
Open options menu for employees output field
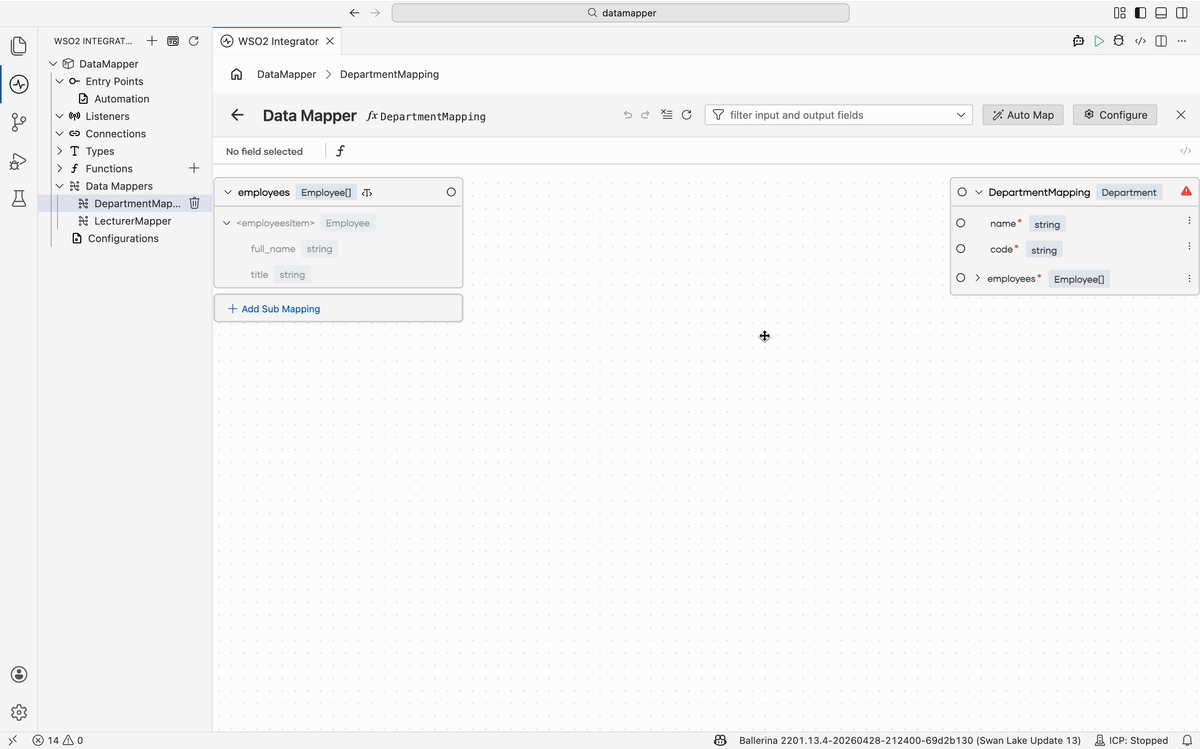coord(1189,279)
